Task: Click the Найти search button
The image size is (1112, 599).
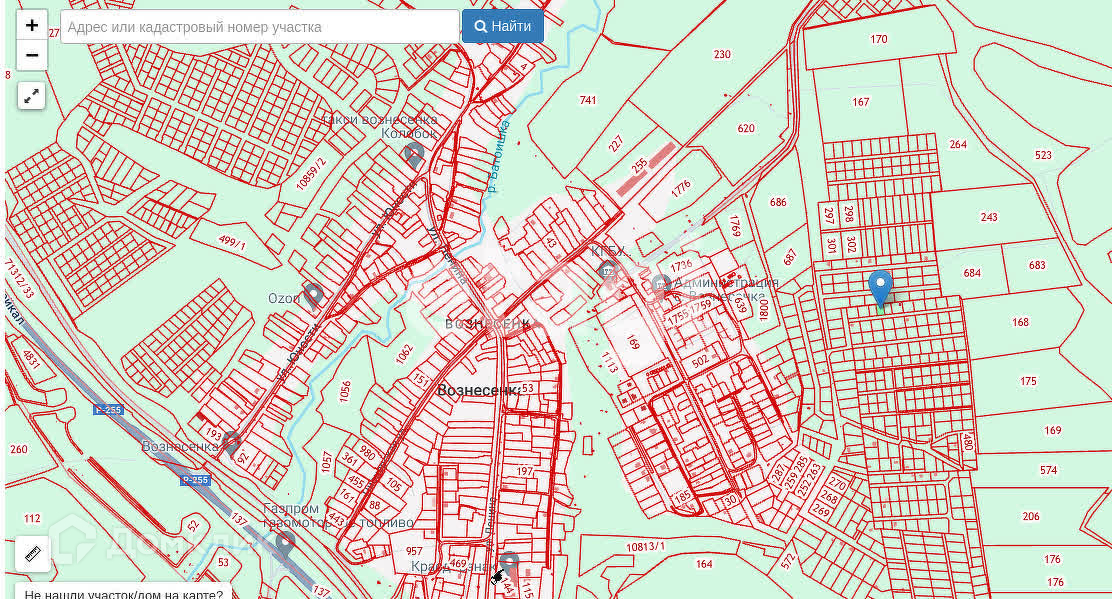Action: [x=502, y=26]
